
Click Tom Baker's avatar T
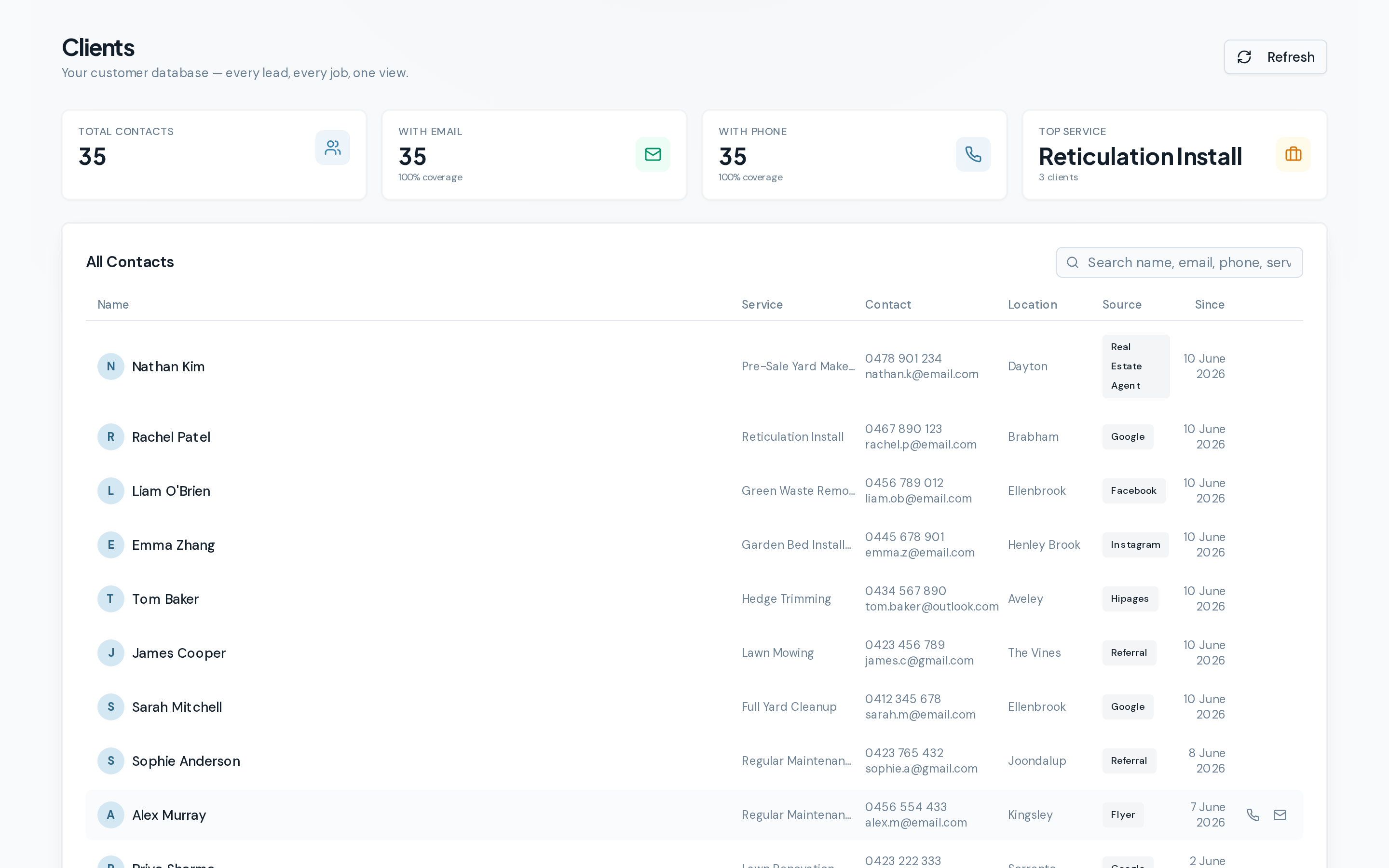111,599
